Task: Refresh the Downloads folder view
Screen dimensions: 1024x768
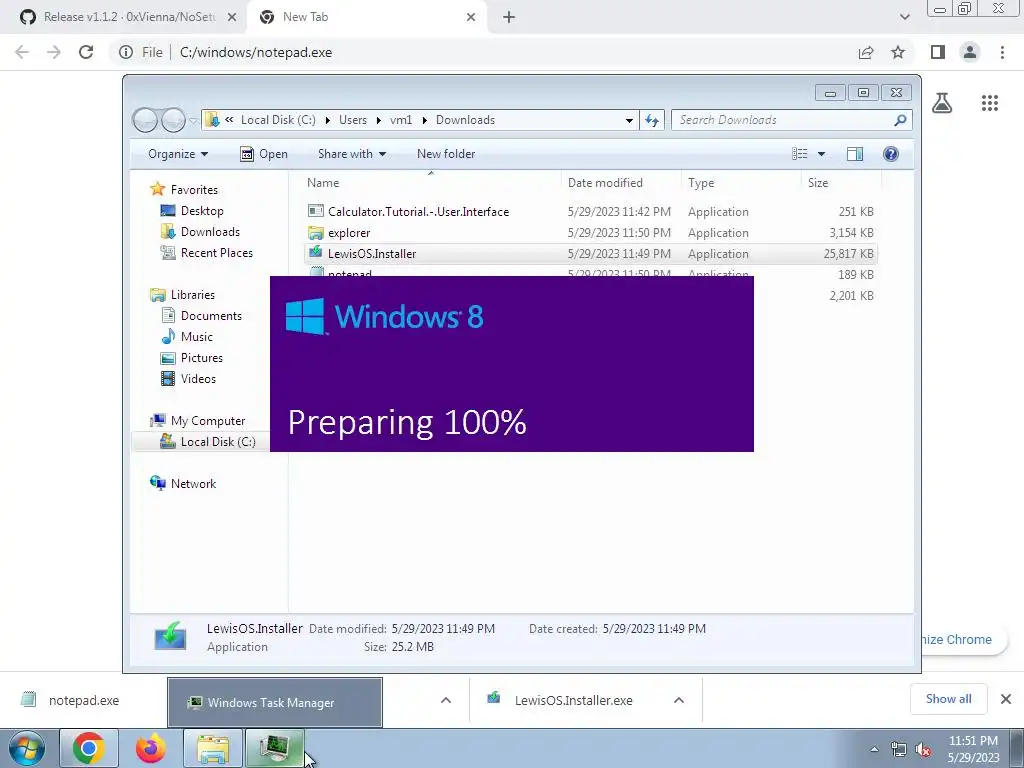Action: tap(652, 120)
